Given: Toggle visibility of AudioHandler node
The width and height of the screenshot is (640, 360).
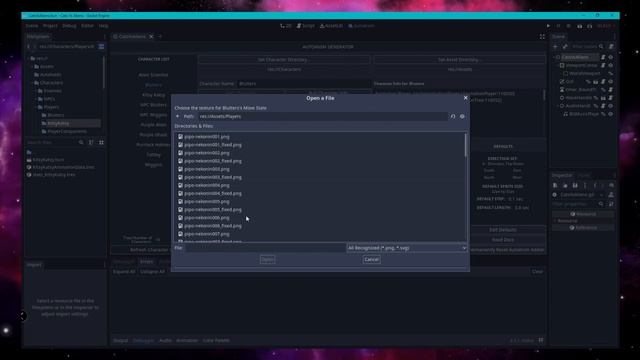Looking at the screenshot, I should tap(611, 106).
